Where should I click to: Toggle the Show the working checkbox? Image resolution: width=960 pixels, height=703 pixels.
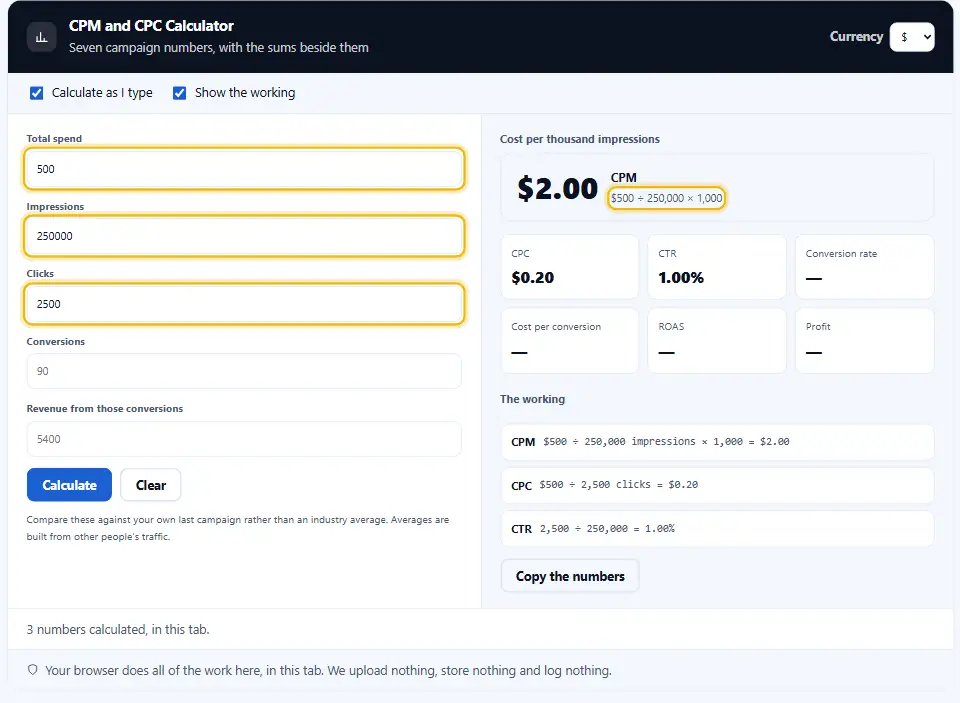179,93
